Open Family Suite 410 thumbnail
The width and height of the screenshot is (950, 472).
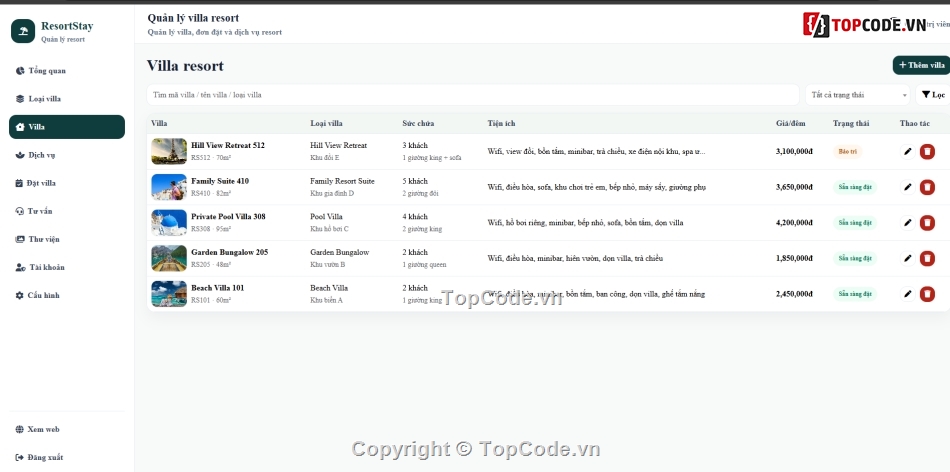[x=169, y=187]
